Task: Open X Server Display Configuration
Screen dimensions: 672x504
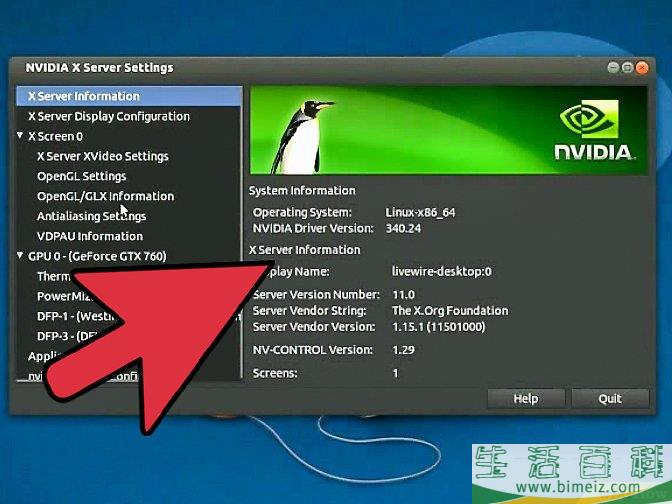Action: (109, 117)
